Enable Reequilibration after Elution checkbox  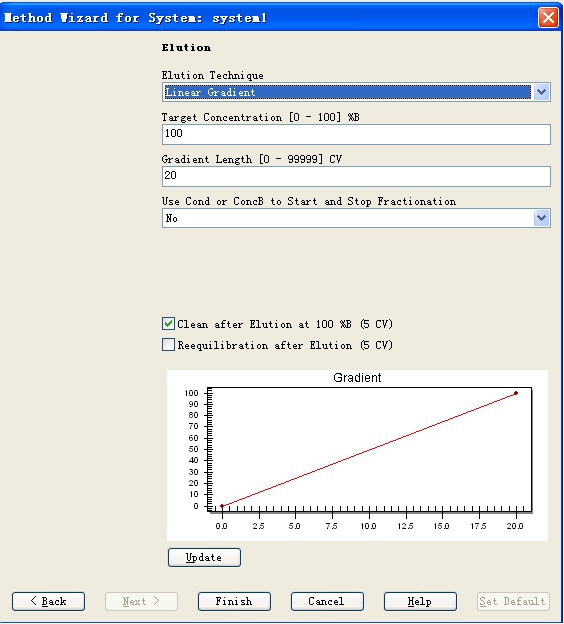click(x=168, y=344)
